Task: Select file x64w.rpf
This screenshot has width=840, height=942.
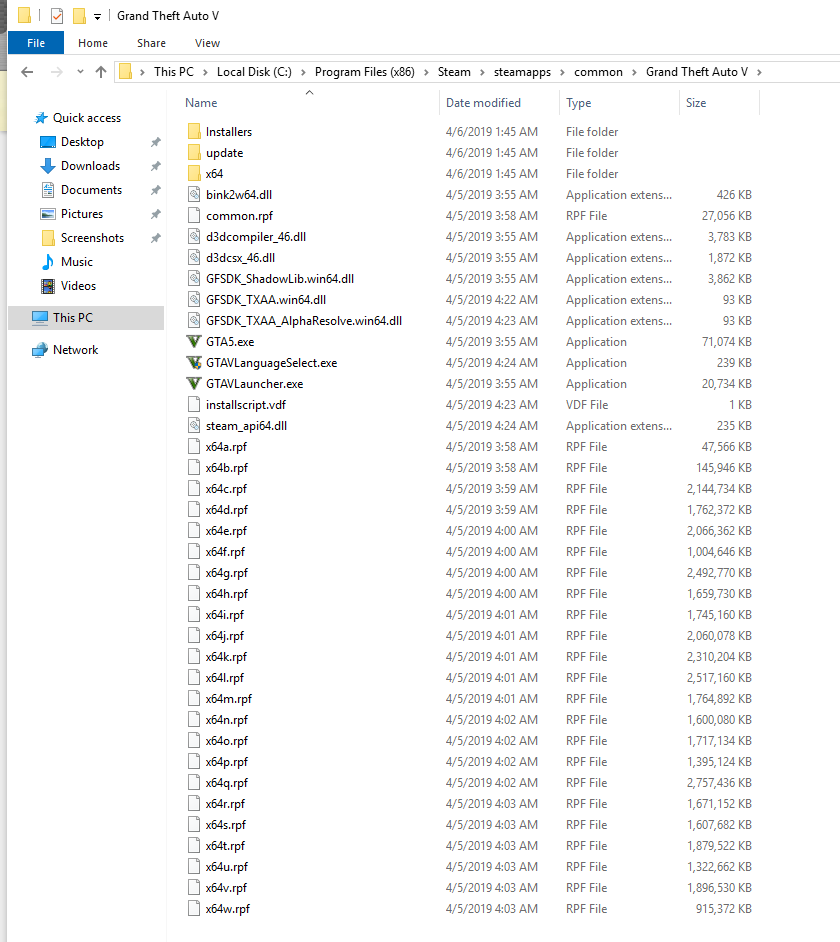Action: click(228, 909)
